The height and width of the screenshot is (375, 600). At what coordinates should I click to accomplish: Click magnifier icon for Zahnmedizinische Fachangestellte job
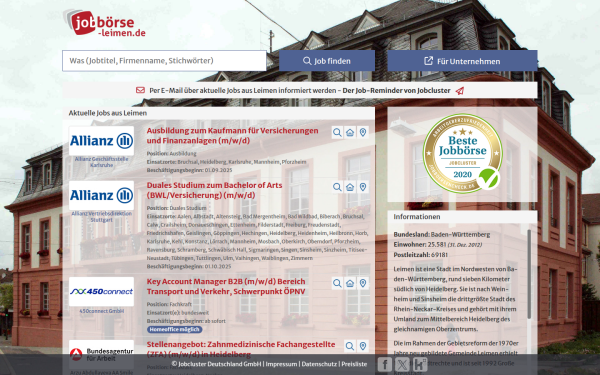(350, 346)
